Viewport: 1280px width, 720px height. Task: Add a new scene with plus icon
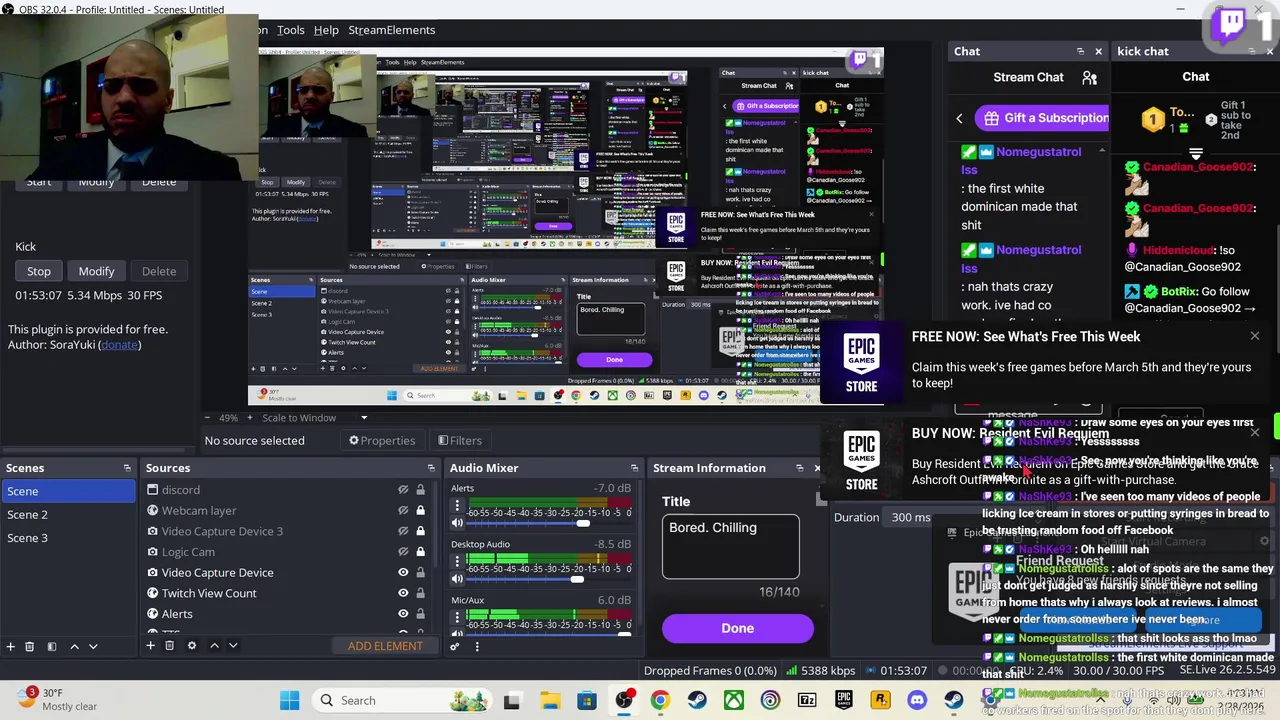pyautogui.click(x=11, y=646)
